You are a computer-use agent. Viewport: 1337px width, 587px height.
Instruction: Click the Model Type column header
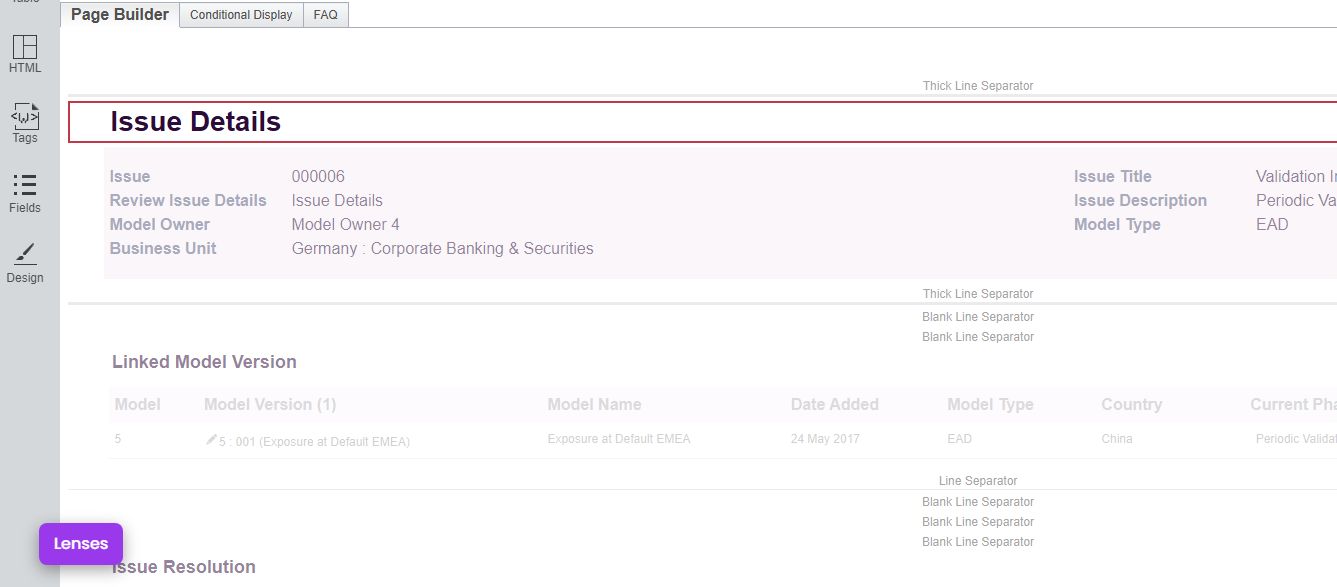click(990, 405)
